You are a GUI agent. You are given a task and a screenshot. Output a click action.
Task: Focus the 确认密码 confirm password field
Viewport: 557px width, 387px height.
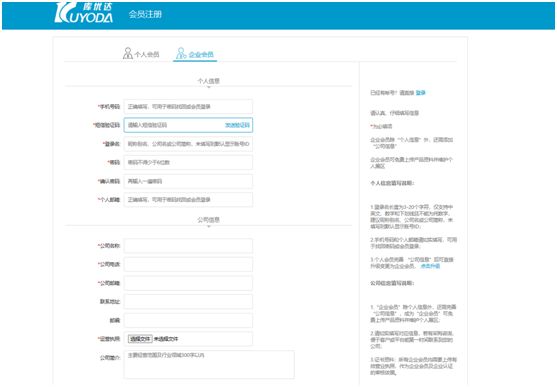click(x=188, y=181)
